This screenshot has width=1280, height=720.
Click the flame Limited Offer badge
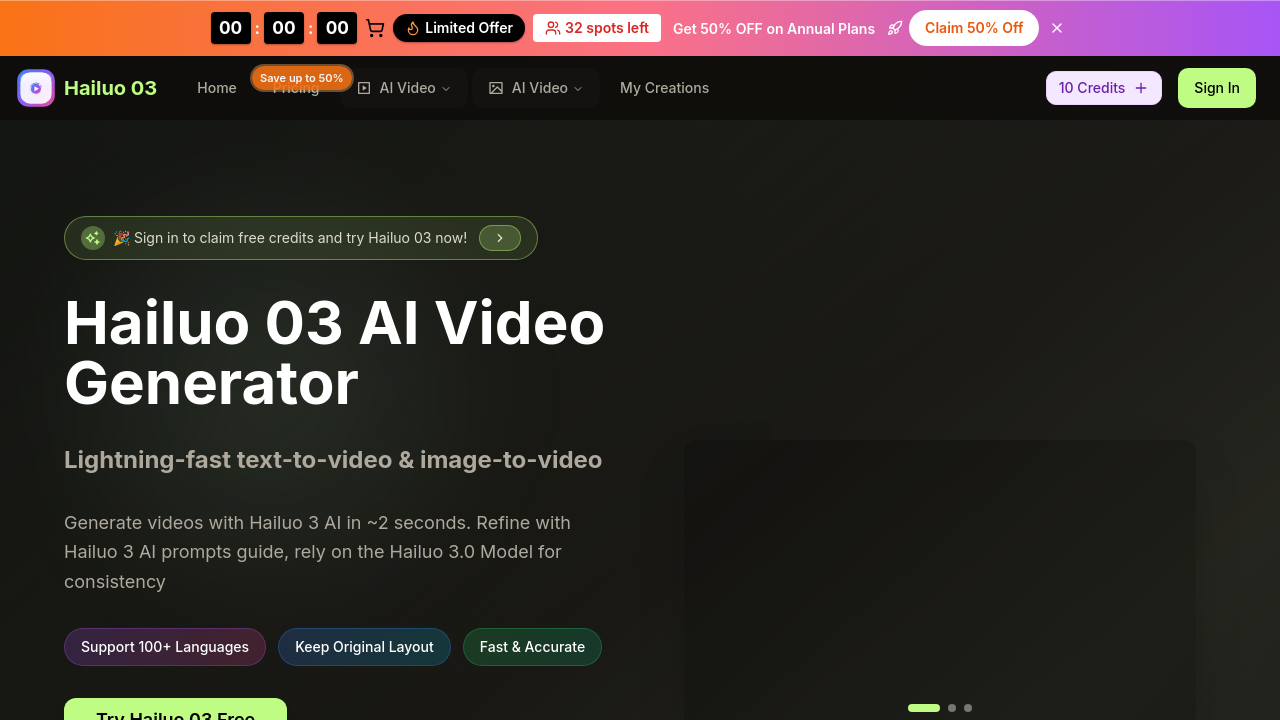click(x=459, y=28)
